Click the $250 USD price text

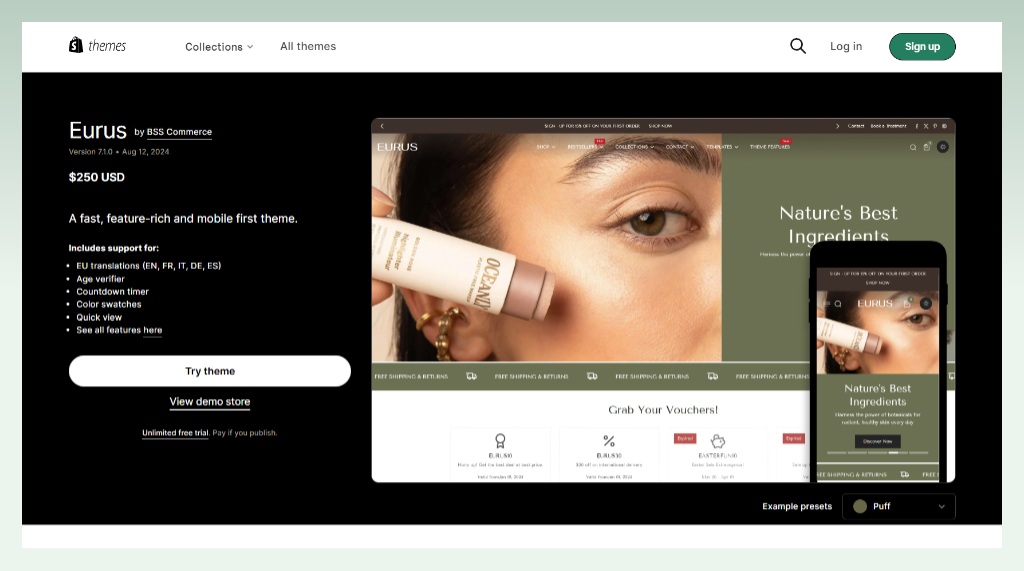point(97,177)
